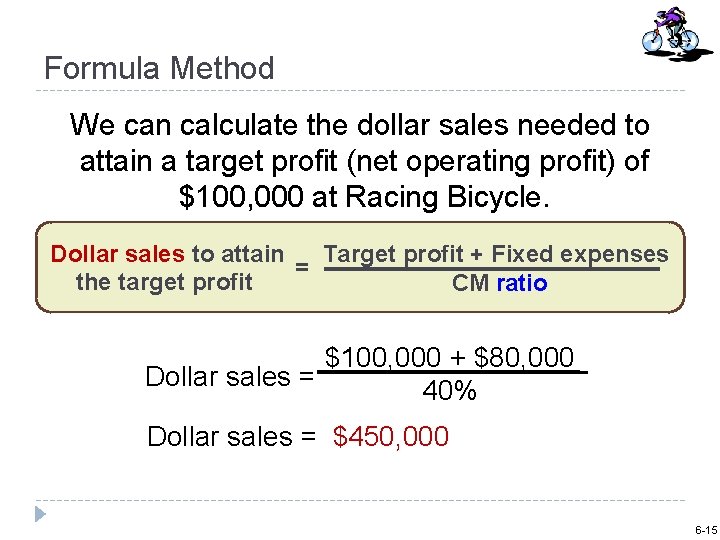Click the cyclist clip-art icon

669,32
